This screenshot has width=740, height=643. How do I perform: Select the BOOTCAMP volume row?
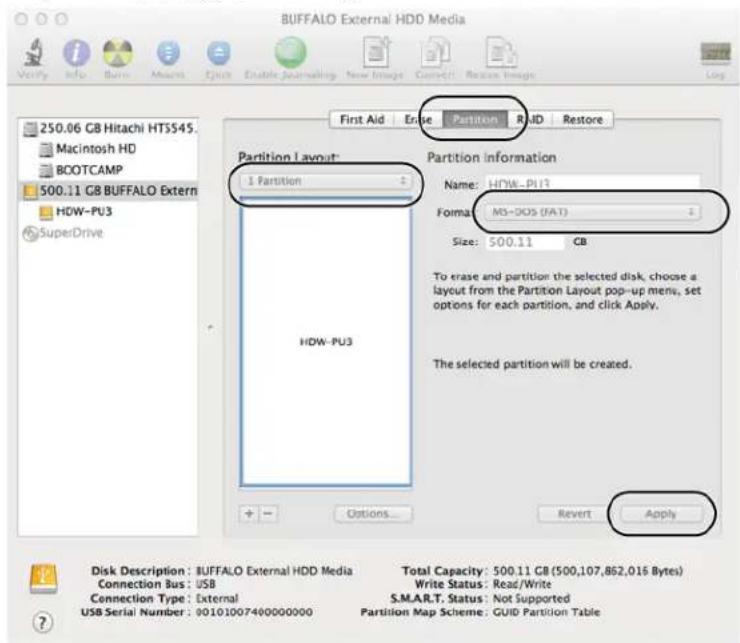point(108,170)
